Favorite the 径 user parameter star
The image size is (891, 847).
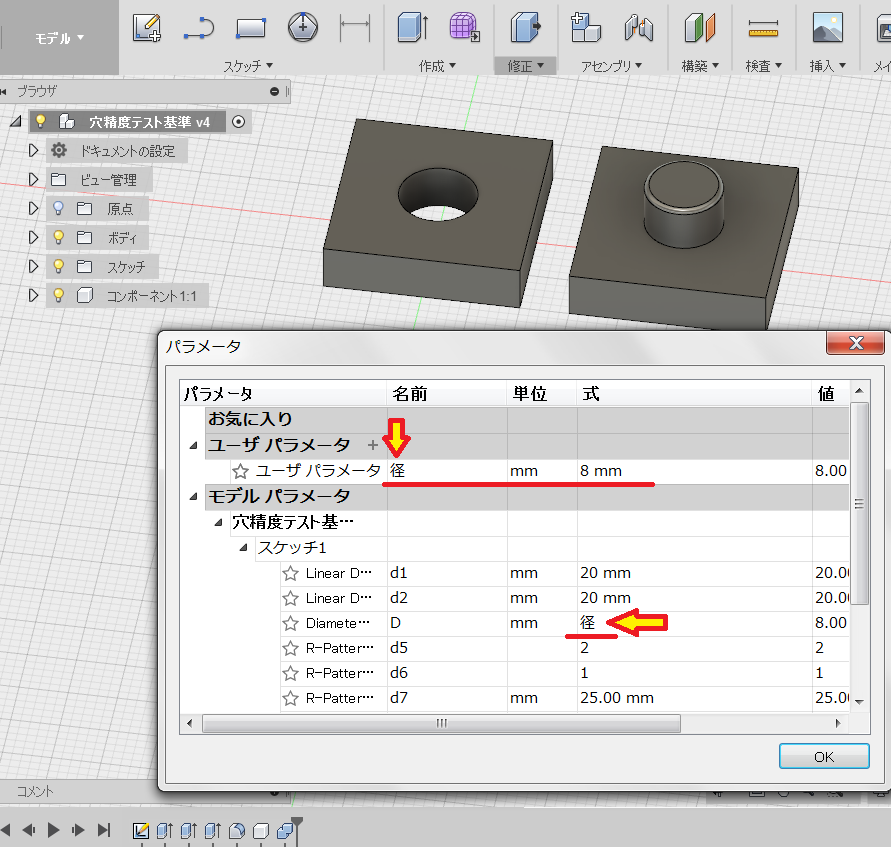coord(240,471)
